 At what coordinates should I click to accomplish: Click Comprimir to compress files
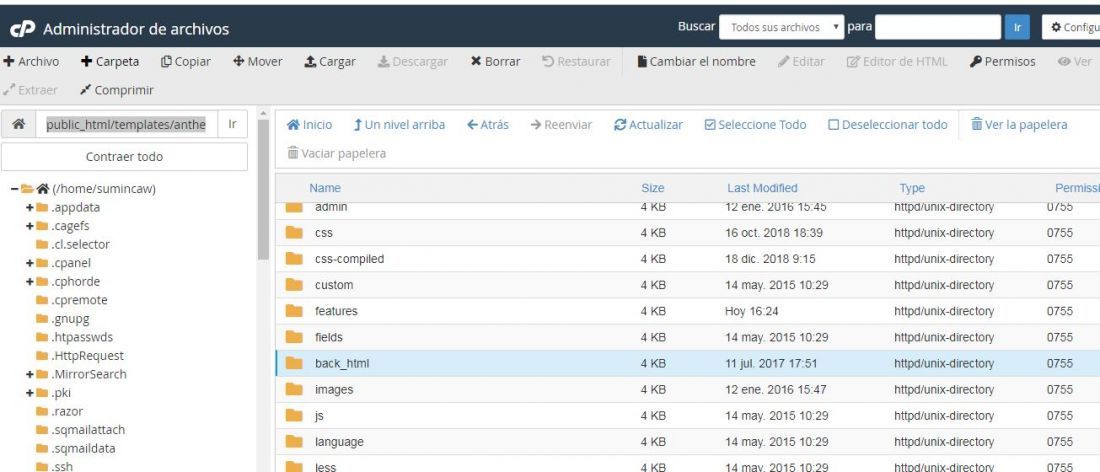116,90
